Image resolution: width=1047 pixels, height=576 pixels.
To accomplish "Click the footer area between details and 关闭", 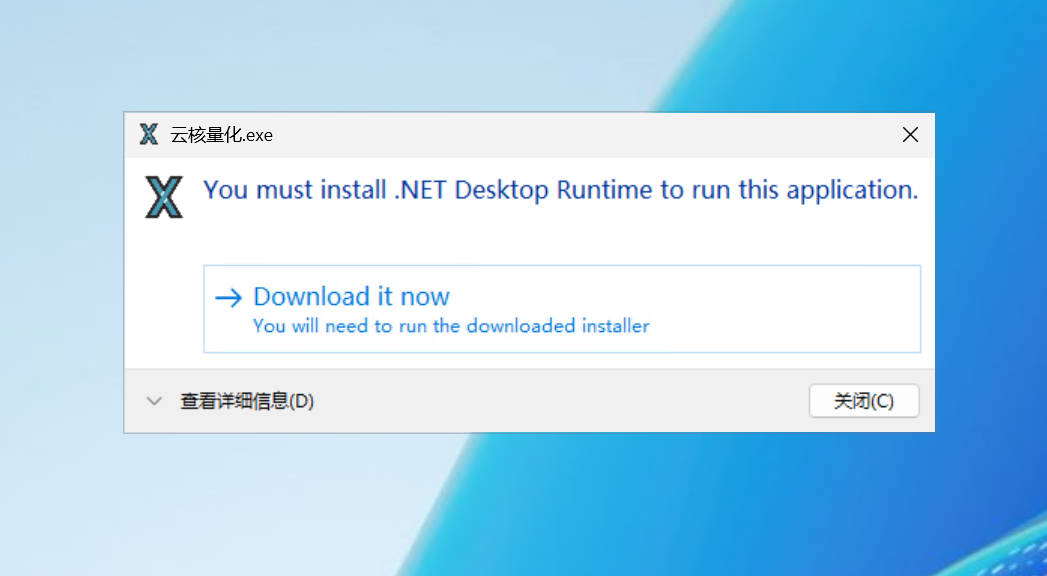I will (x=560, y=401).
